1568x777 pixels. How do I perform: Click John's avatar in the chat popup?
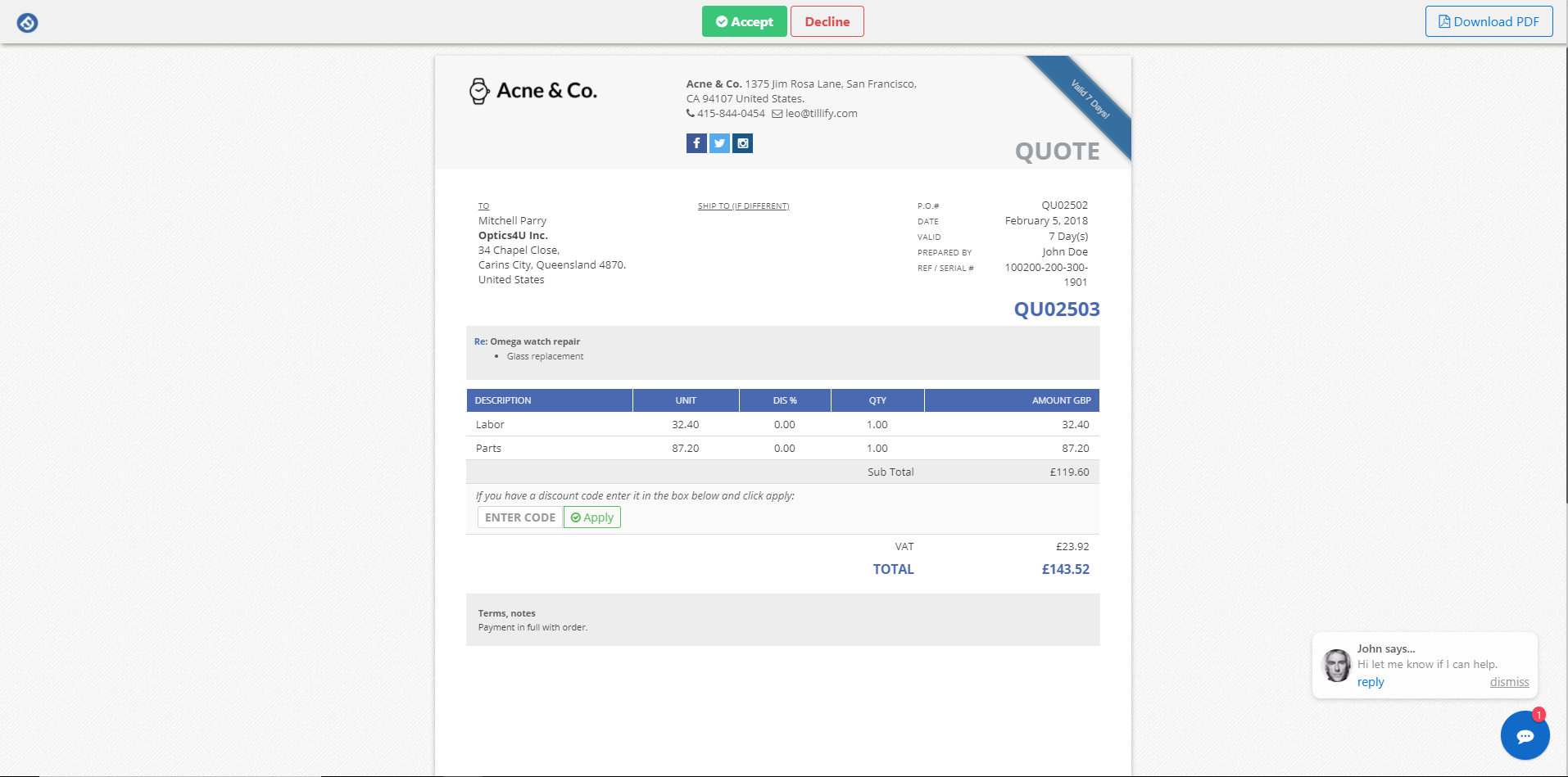point(1337,666)
